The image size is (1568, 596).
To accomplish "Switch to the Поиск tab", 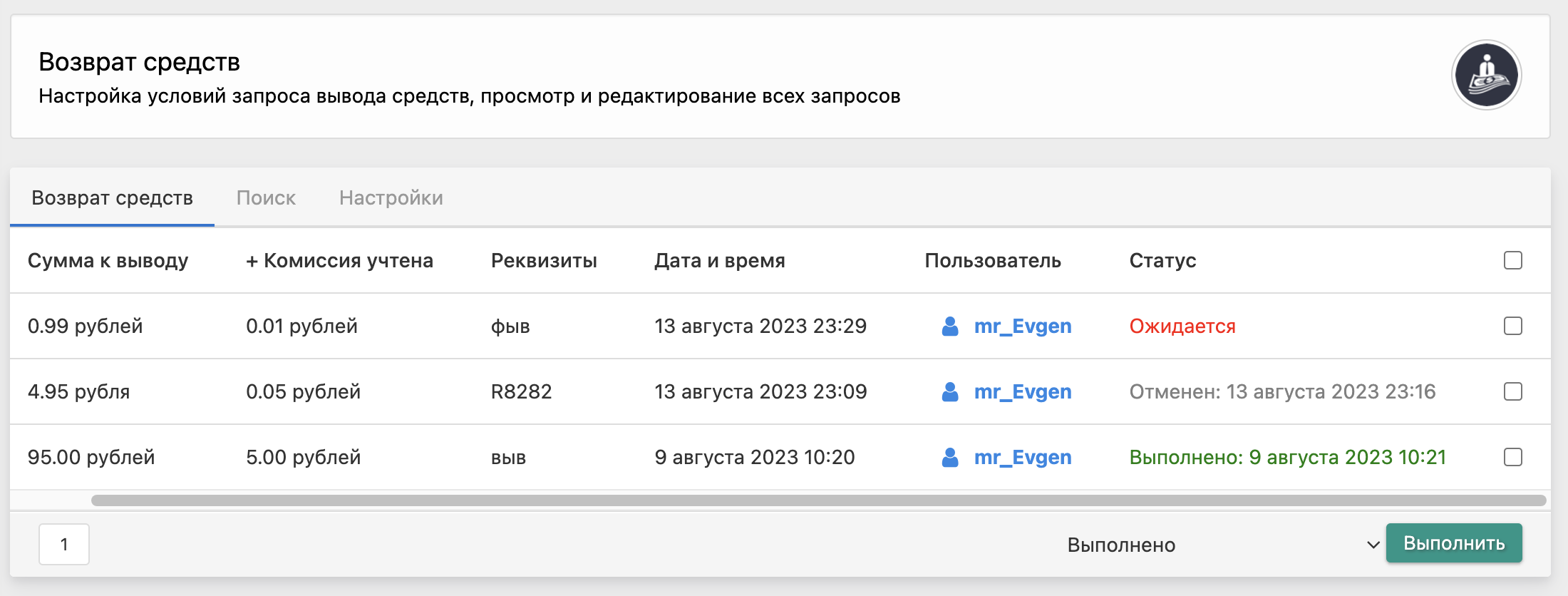I will (x=266, y=197).
